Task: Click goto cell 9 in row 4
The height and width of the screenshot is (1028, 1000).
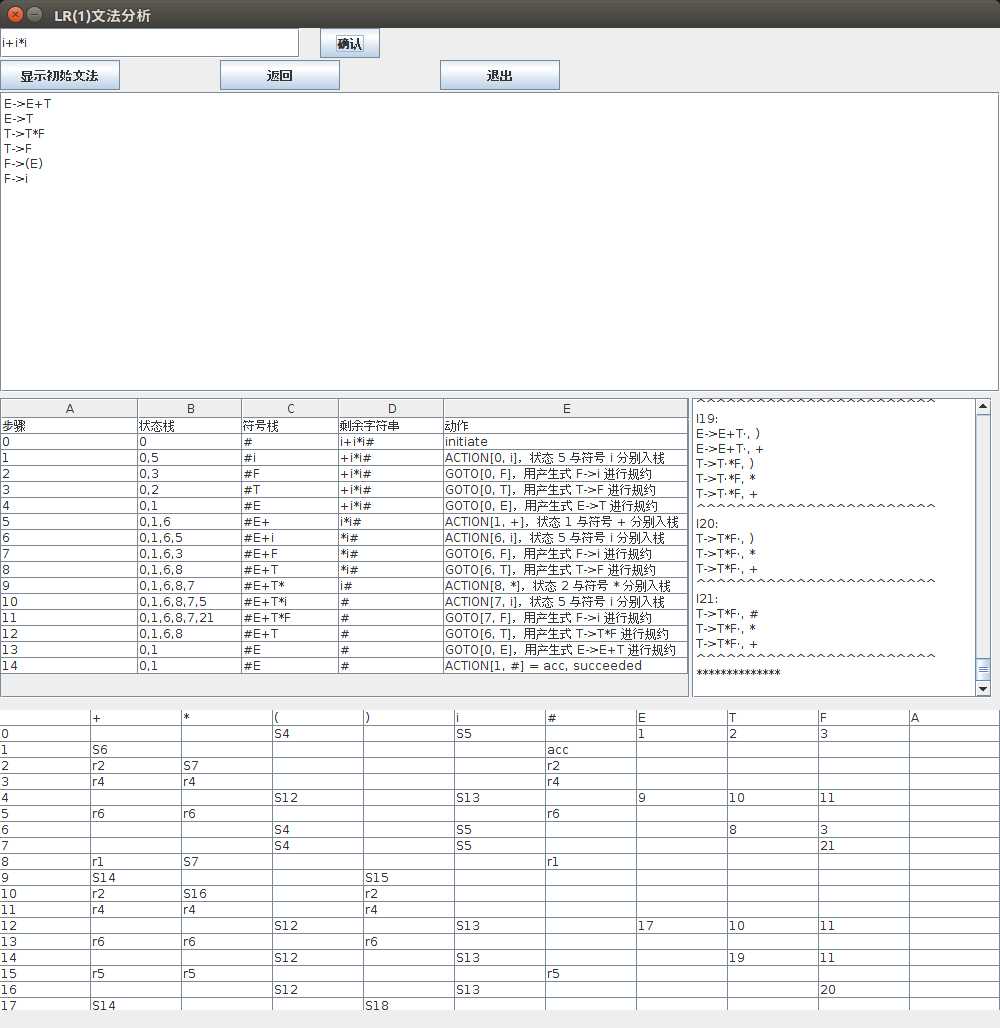Action: [x=681, y=797]
